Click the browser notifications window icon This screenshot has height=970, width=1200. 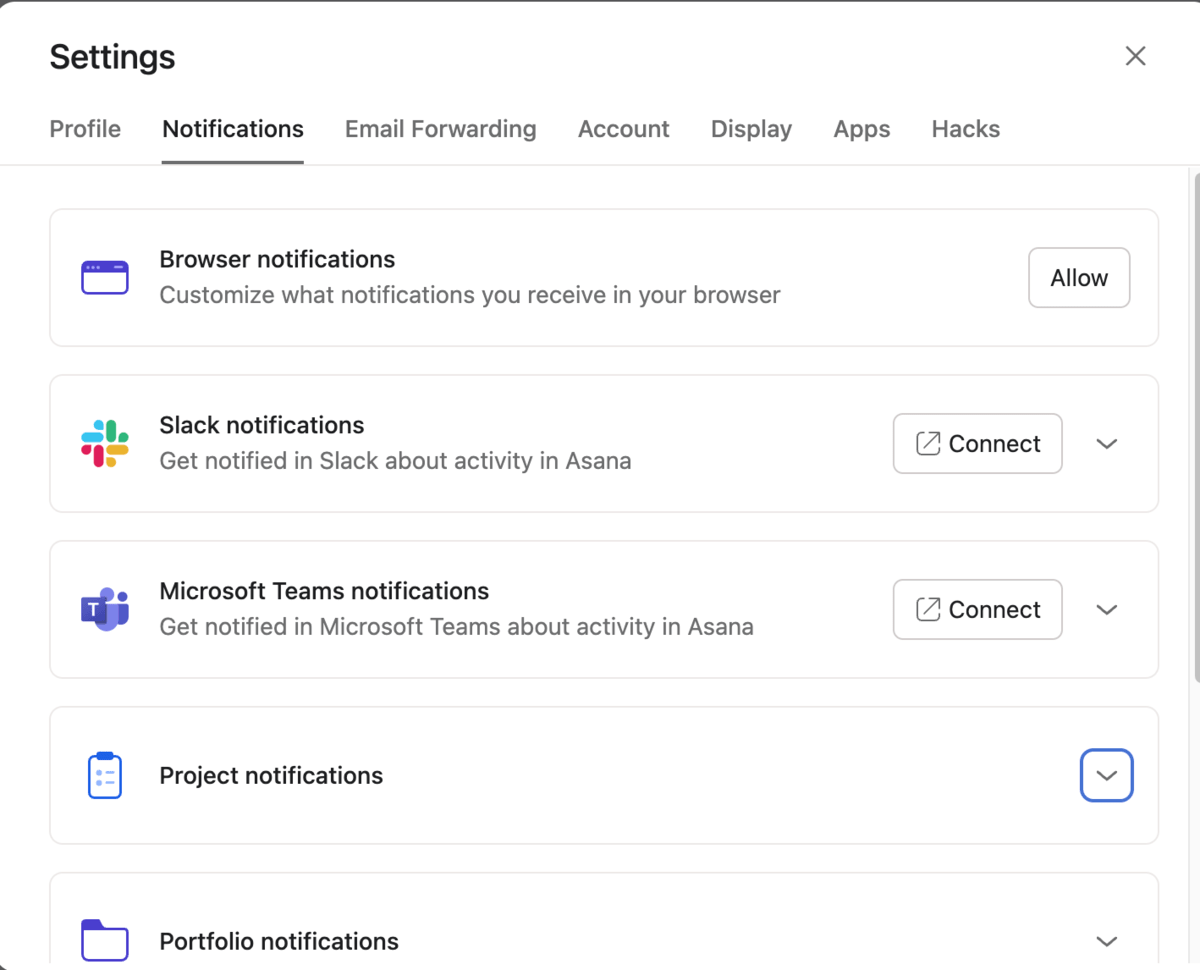point(104,277)
